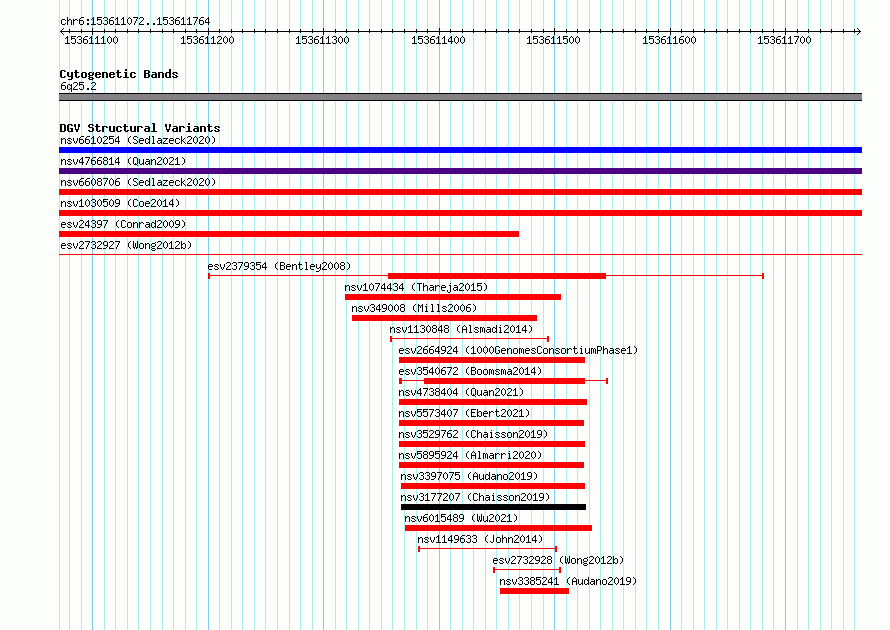
Task: Open the nsv1030509 (Coe2014) label
Action: coord(120,203)
